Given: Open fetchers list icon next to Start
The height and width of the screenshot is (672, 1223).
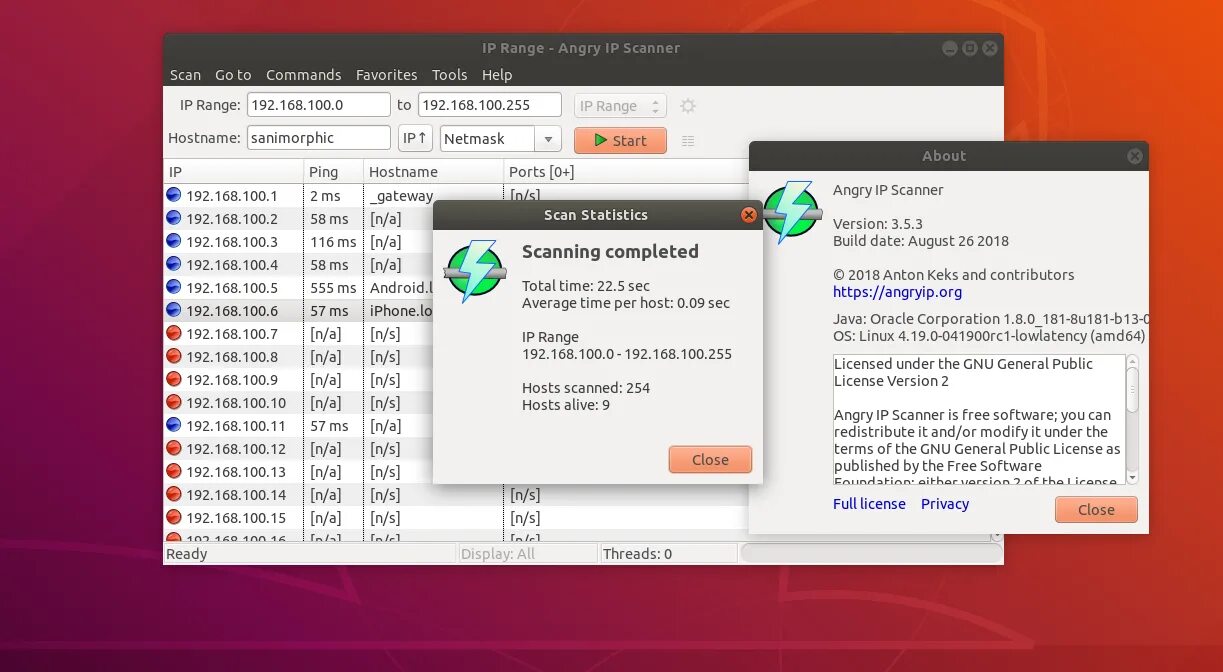Looking at the screenshot, I should tap(688, 141).
